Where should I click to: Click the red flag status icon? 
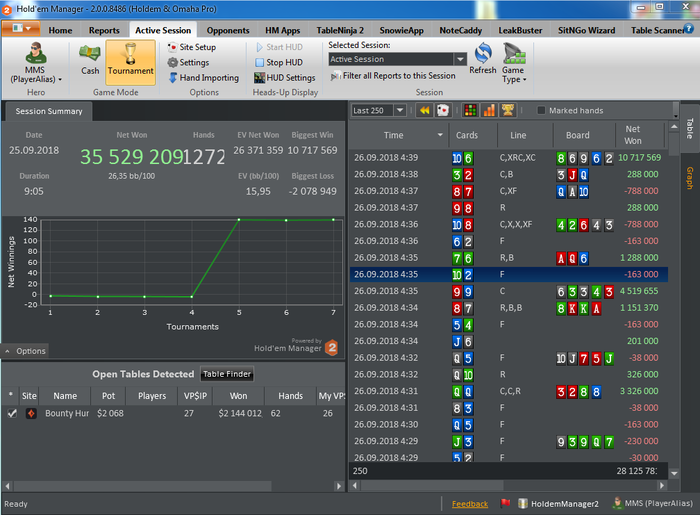pyautogui.click(x=505, y=503)
